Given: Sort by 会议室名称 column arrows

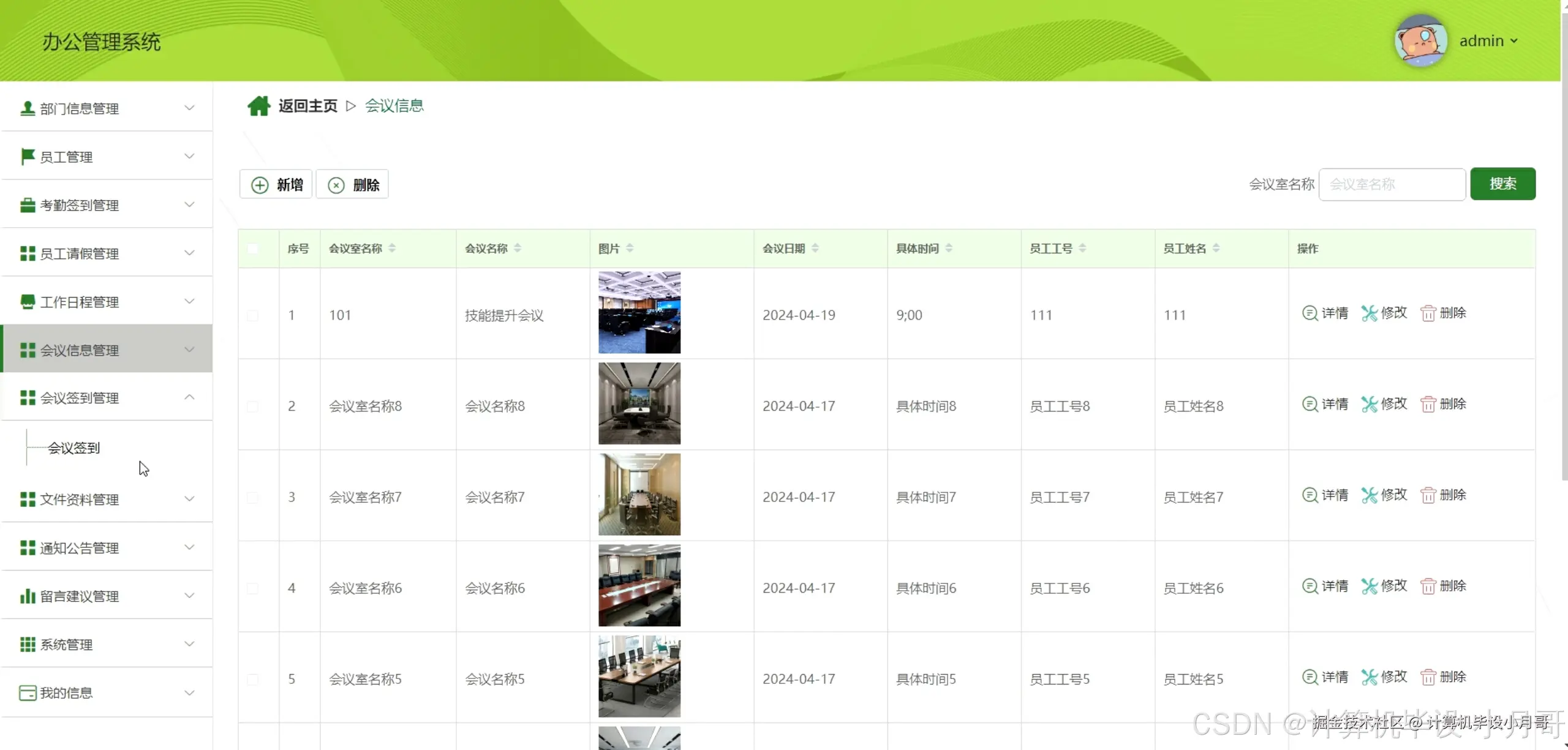Looking at the screenshot, I should click(392, 248).
